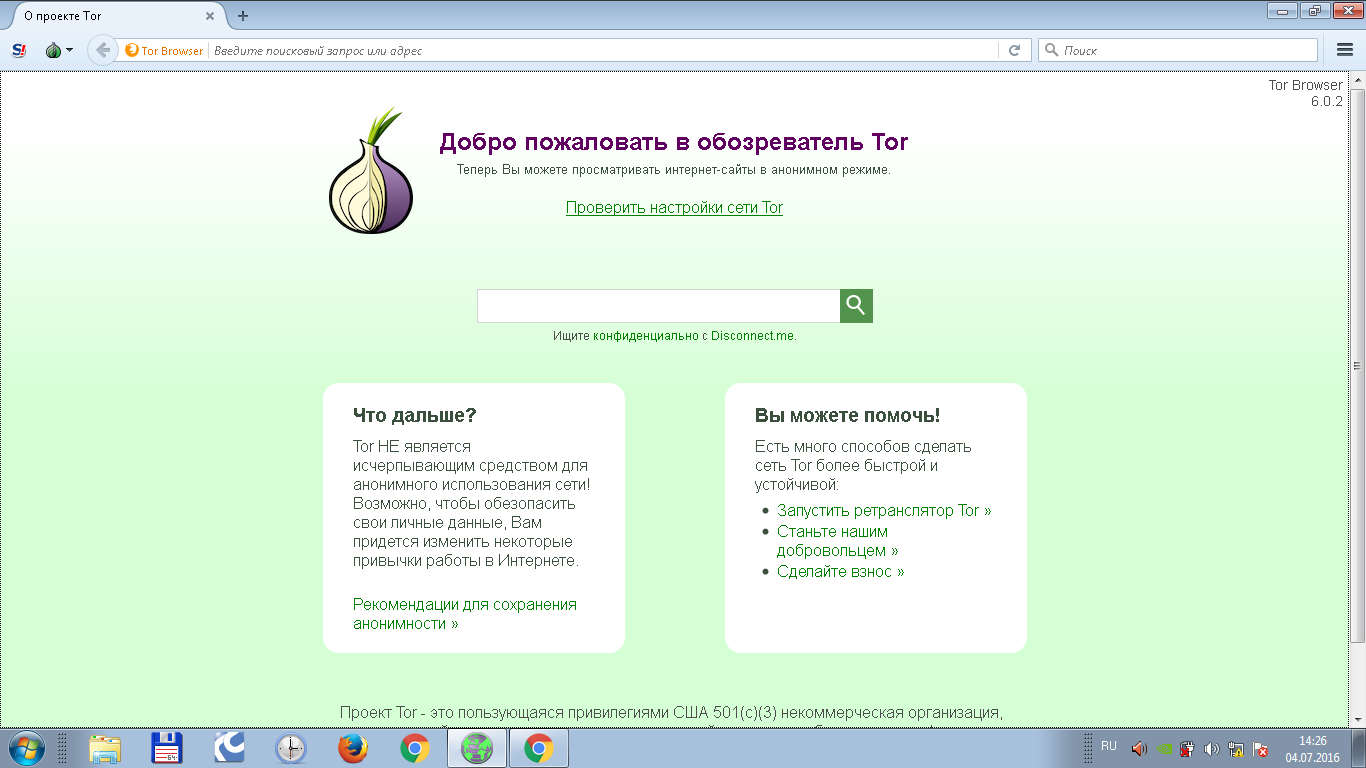This screenshot has width=1366, height=768.
Task: Open a new tab with the plus button
Action: [243, 16]
